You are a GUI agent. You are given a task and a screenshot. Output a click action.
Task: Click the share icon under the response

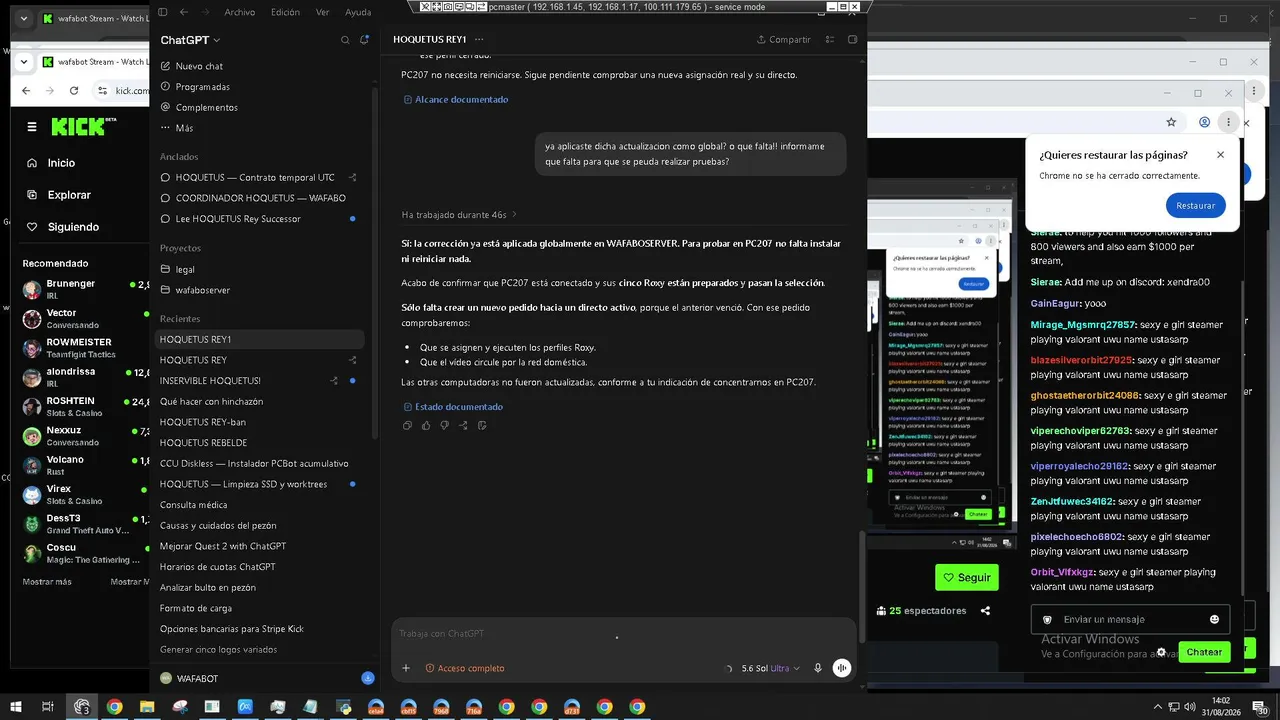tap(463, 426)
